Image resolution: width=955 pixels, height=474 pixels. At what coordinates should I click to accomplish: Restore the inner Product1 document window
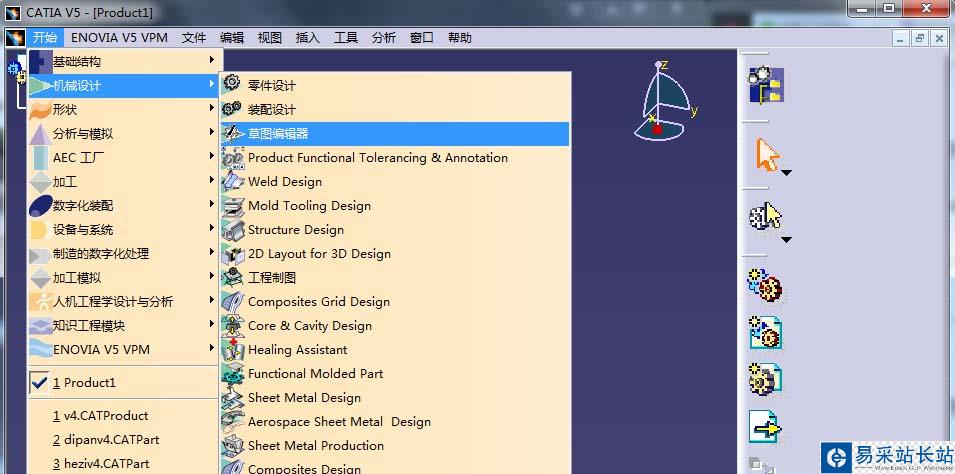coord(920,38)
